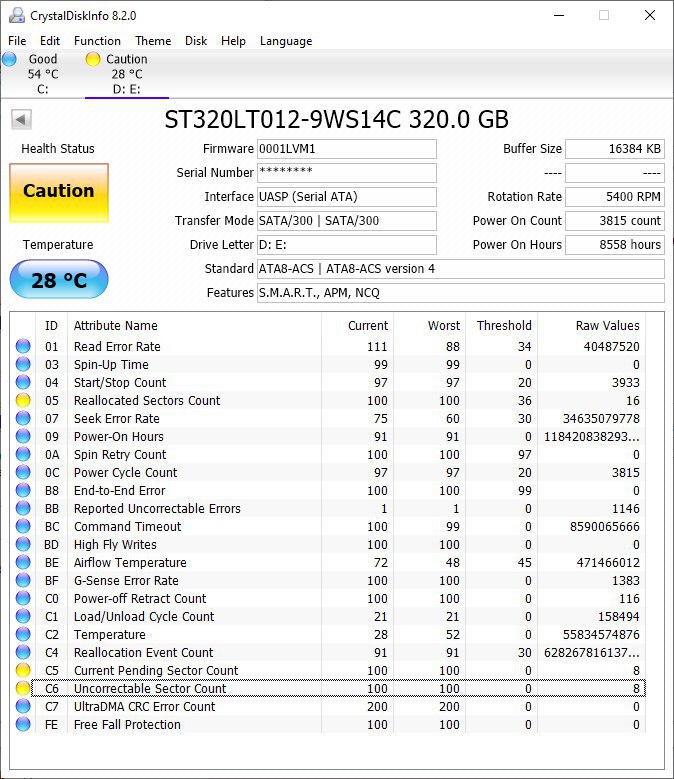Click the CrystalDiskInfo title bar app icon

click(x=17, y=15)
